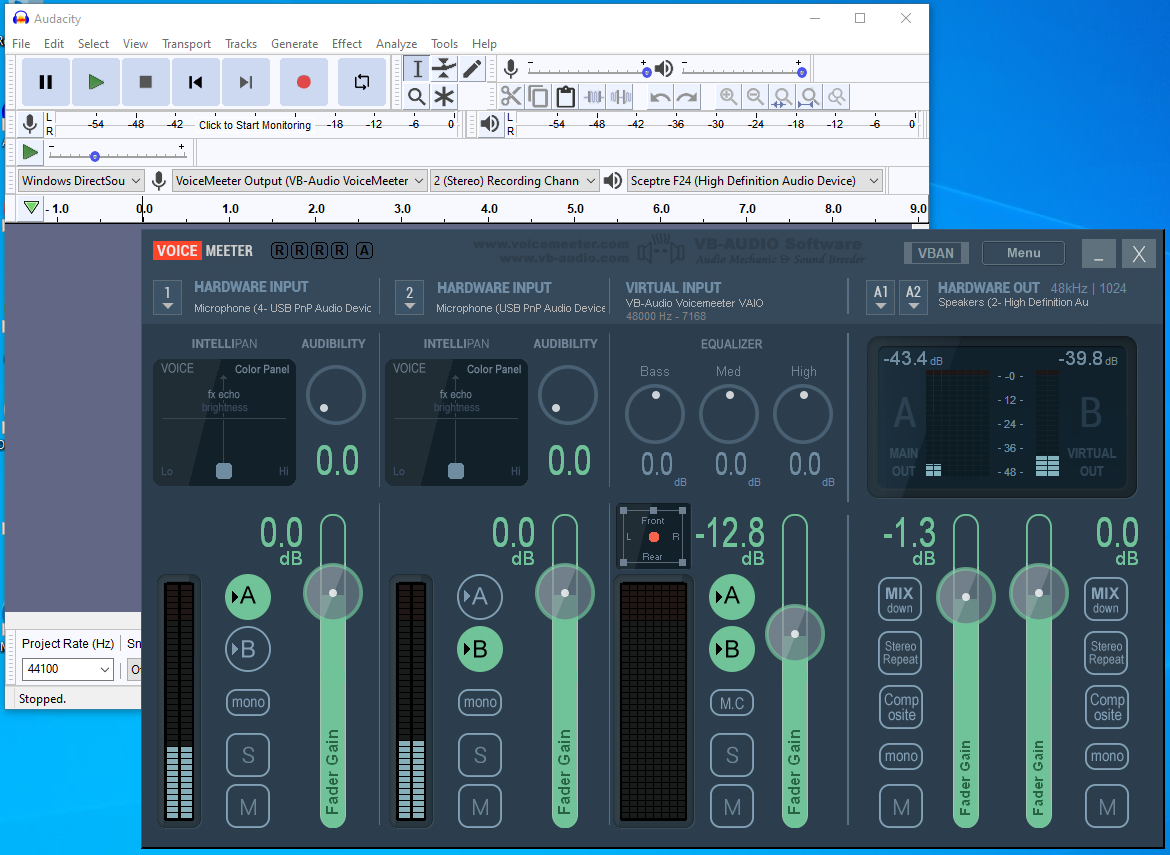Click the Zoom Out icon
The height and width of the screenshot is (855, 1170).
755,96
